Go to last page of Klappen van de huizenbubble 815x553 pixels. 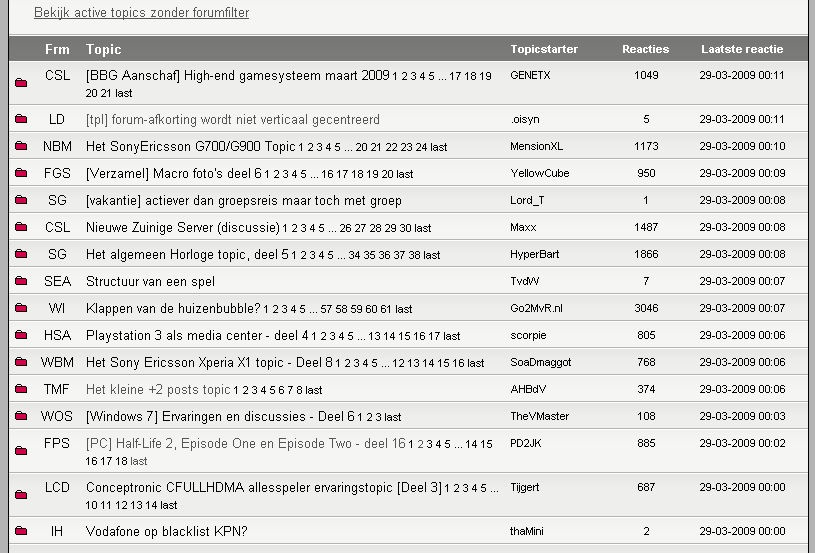pos(403,309)
